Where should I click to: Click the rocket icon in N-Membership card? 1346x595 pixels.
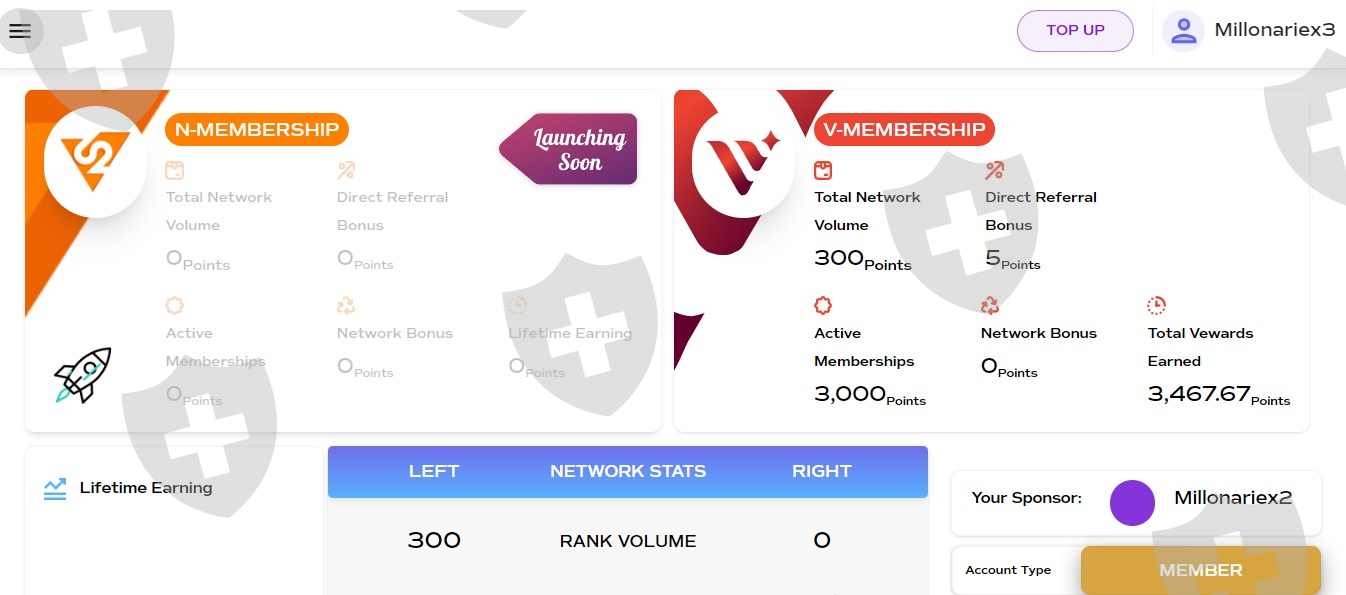coord(82,375)
